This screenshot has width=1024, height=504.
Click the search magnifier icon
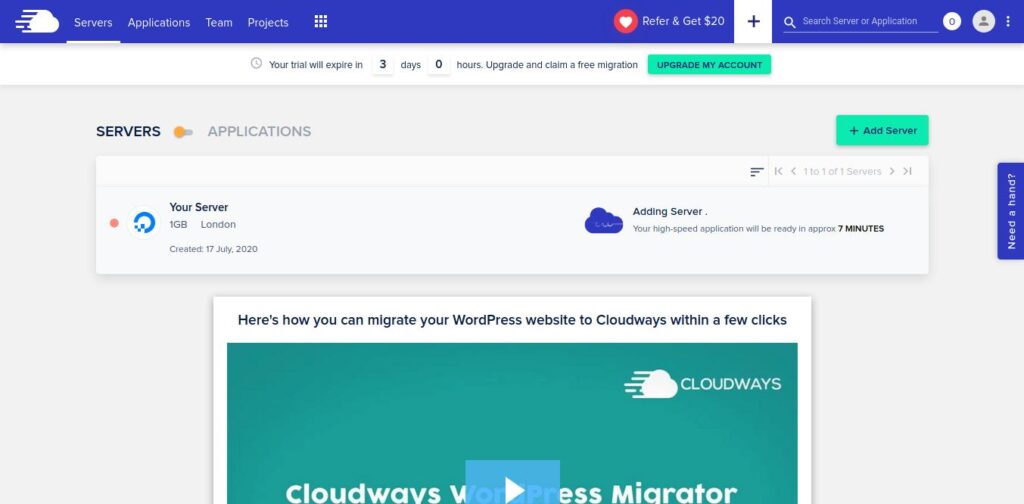pos(790,22)
